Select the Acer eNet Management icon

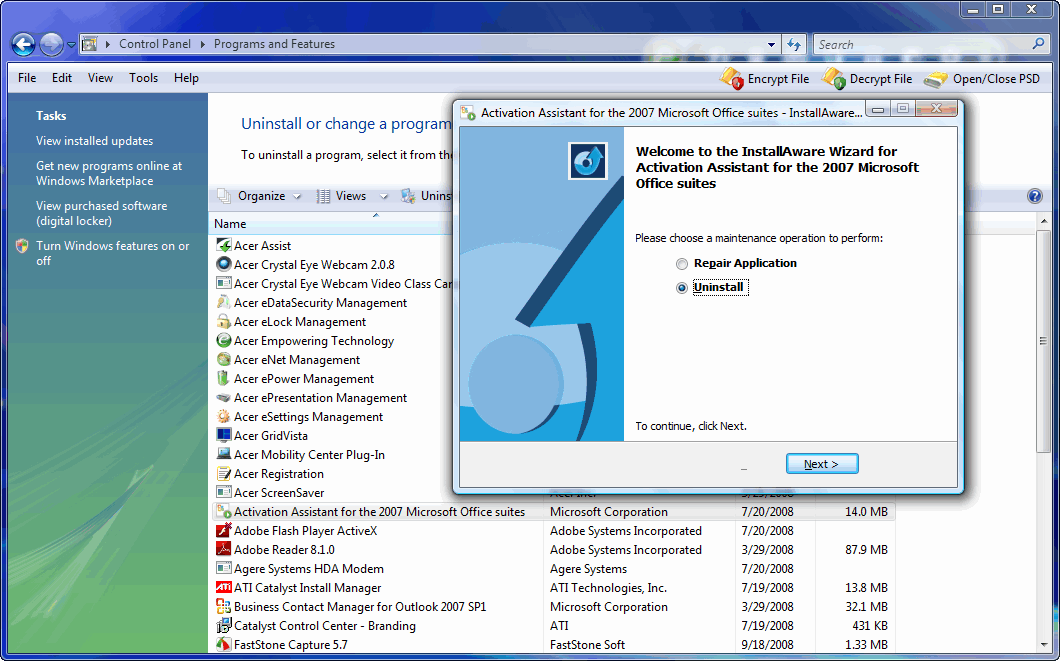(x=224, y=359)
